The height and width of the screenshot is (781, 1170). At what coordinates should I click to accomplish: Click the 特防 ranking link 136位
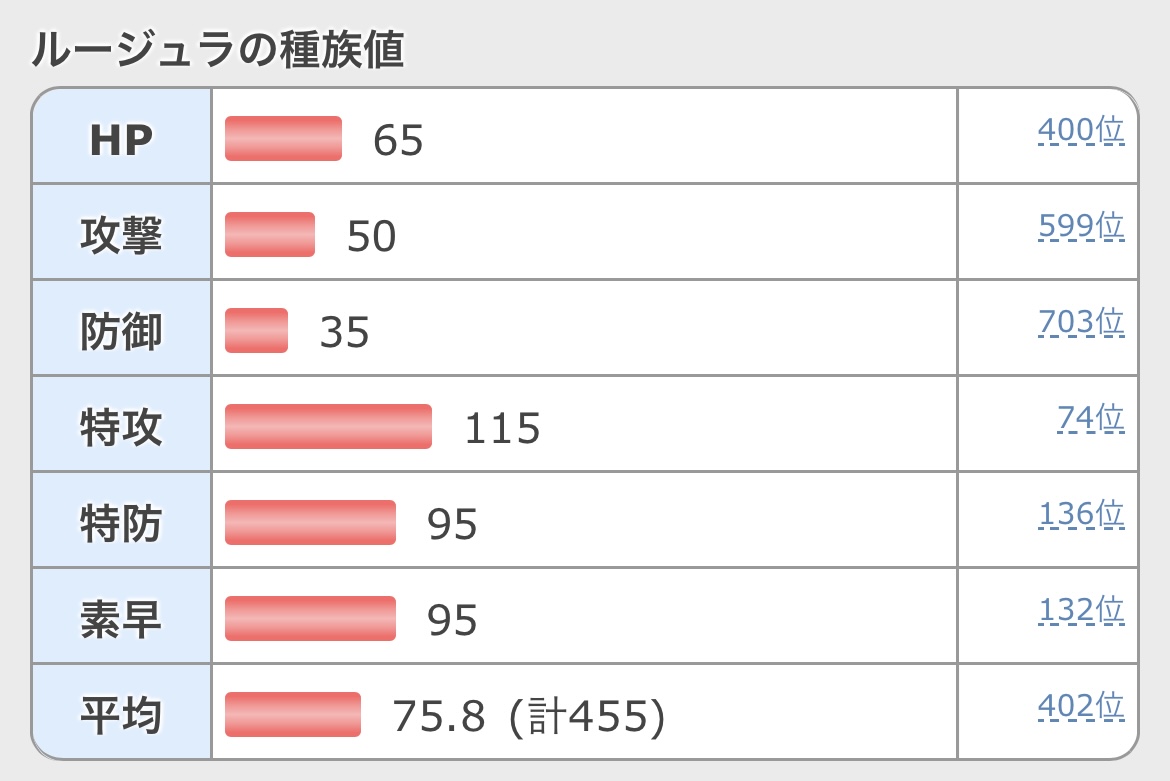coord(1081,515)
